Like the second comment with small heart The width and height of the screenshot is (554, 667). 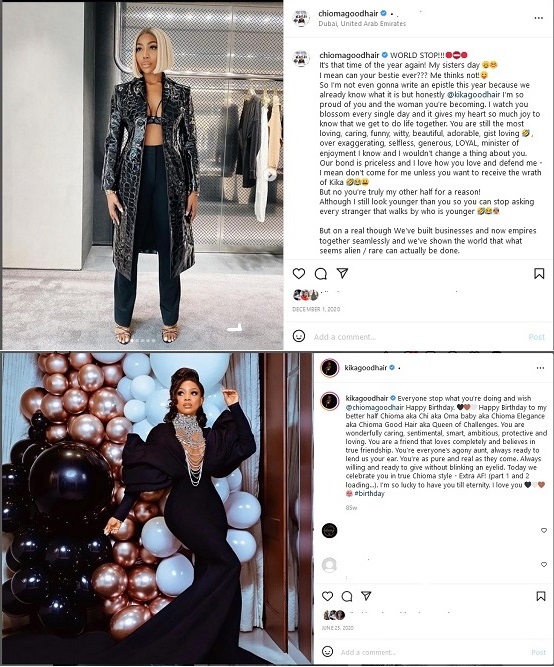tap(544, 564)
